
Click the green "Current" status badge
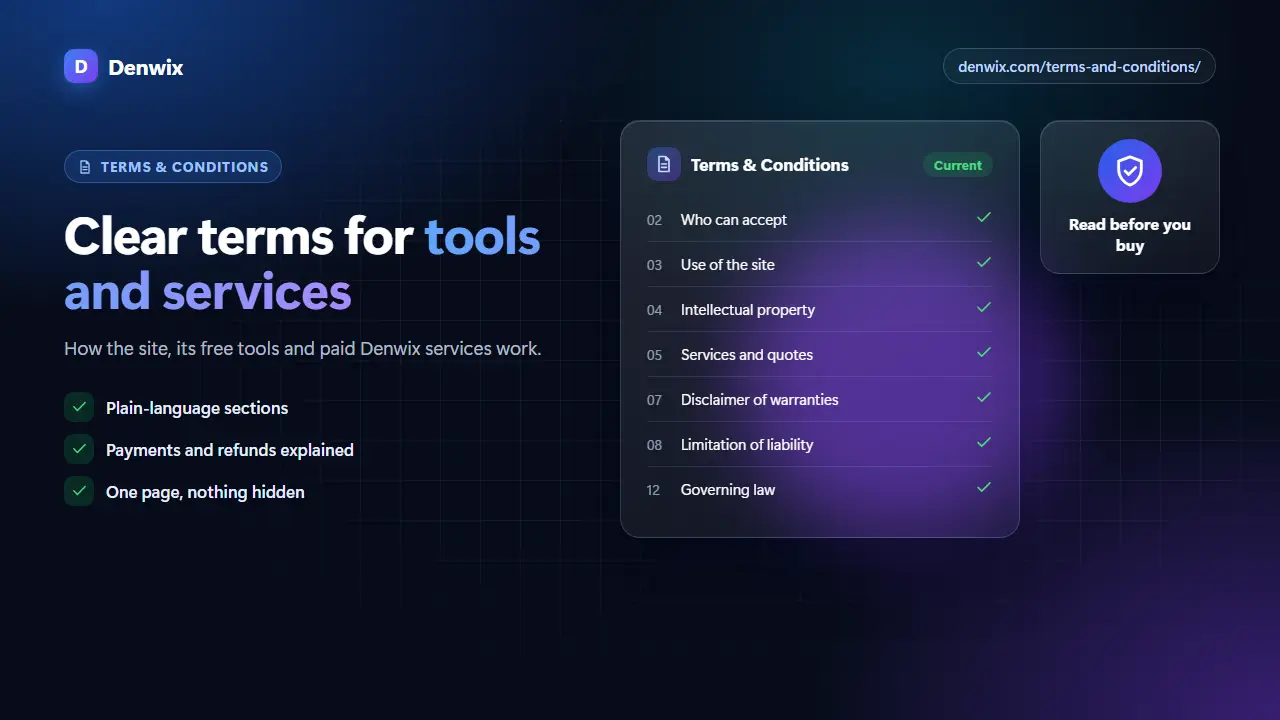(958, 165)
